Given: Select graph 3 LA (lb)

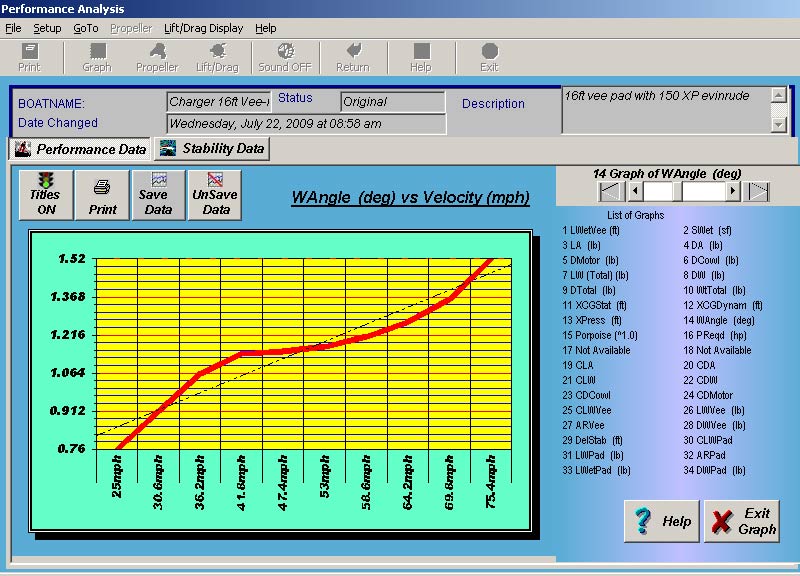Looking at the screenshot, I should (582, 245).
